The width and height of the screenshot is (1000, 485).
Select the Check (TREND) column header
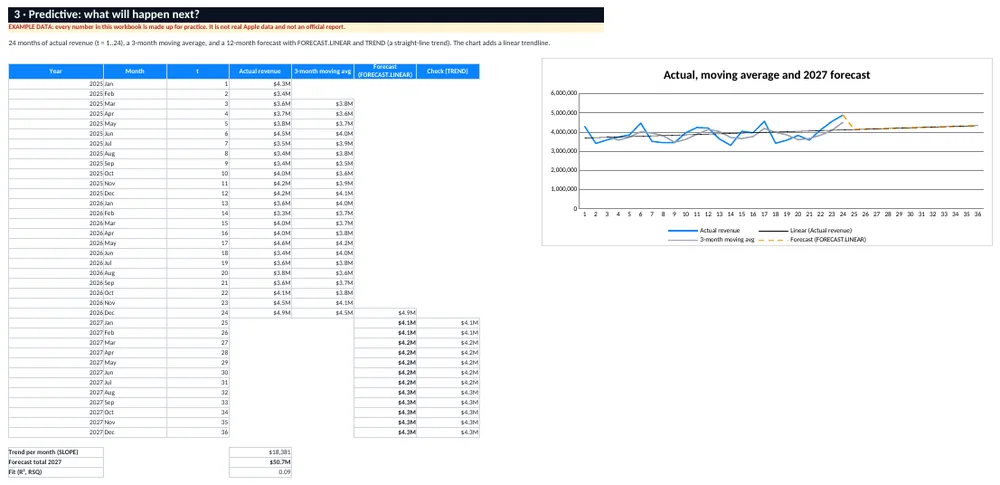[x=448, y=71]
